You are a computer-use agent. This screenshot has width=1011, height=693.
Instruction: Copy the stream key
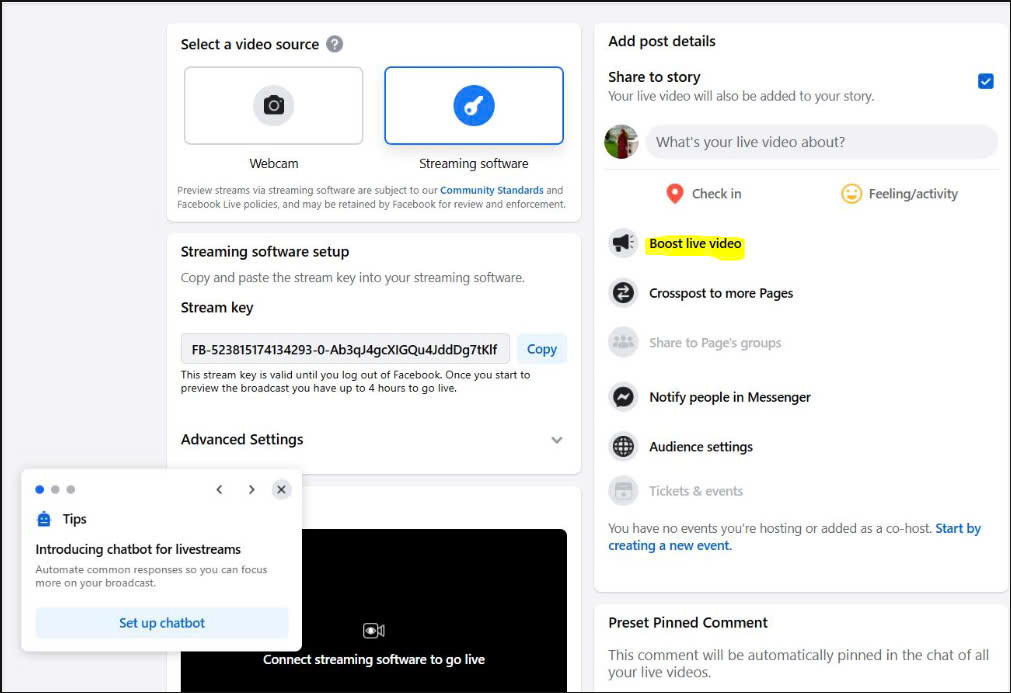pyautogui.click(x=542, y=349)
